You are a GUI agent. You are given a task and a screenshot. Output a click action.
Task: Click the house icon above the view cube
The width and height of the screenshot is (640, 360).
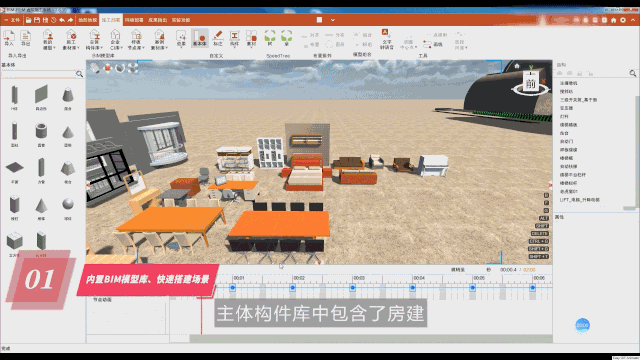pyautogui.click(x=517, y=66)
